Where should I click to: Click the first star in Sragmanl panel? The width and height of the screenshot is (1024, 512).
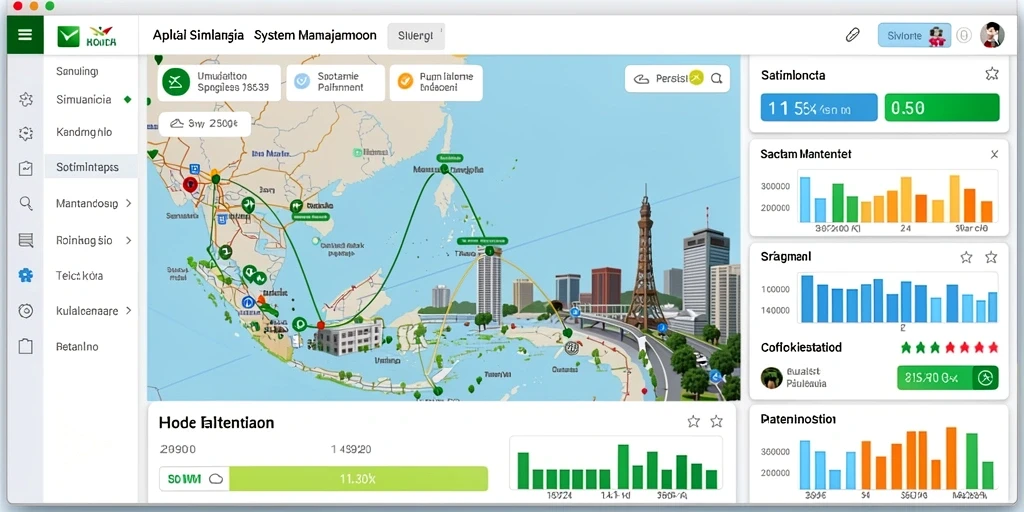tap(966, 257)
